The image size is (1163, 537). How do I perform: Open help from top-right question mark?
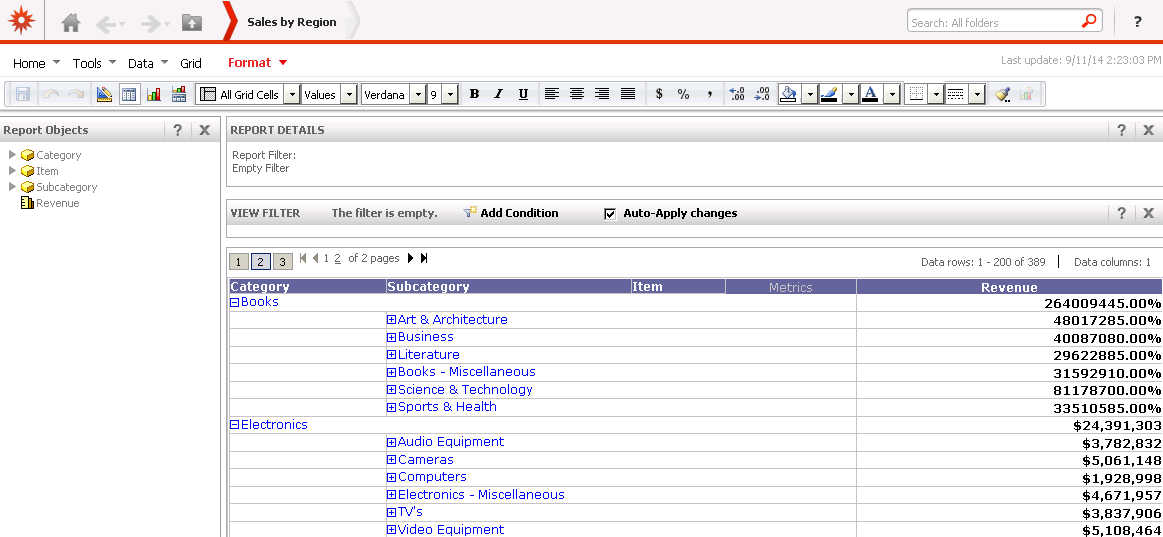[1137, 22]
